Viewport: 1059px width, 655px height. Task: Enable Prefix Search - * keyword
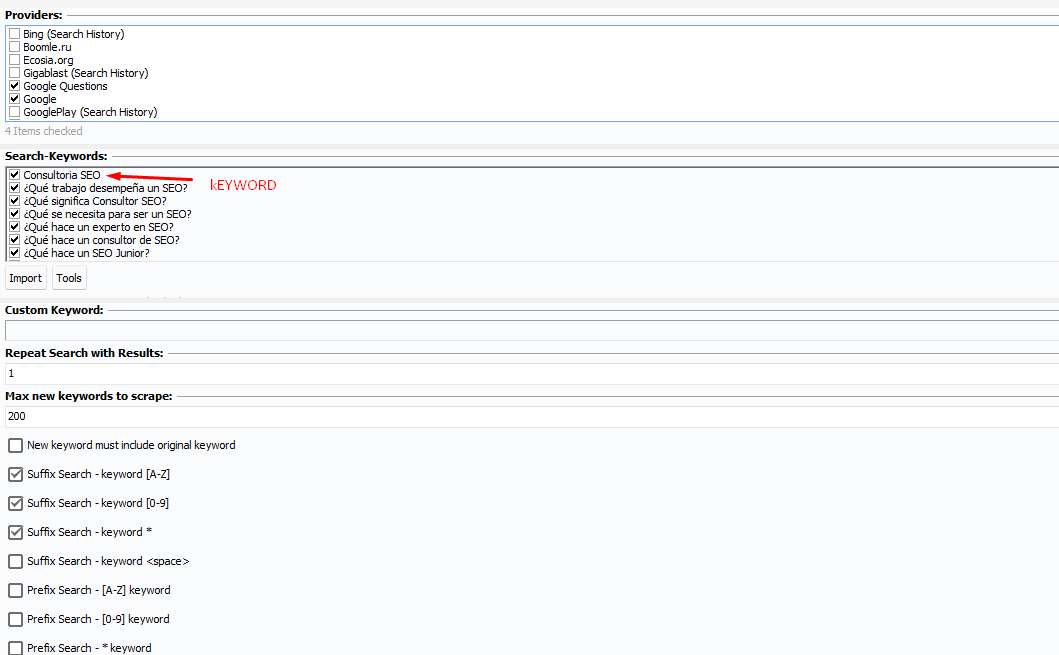[x=16, y=648]
